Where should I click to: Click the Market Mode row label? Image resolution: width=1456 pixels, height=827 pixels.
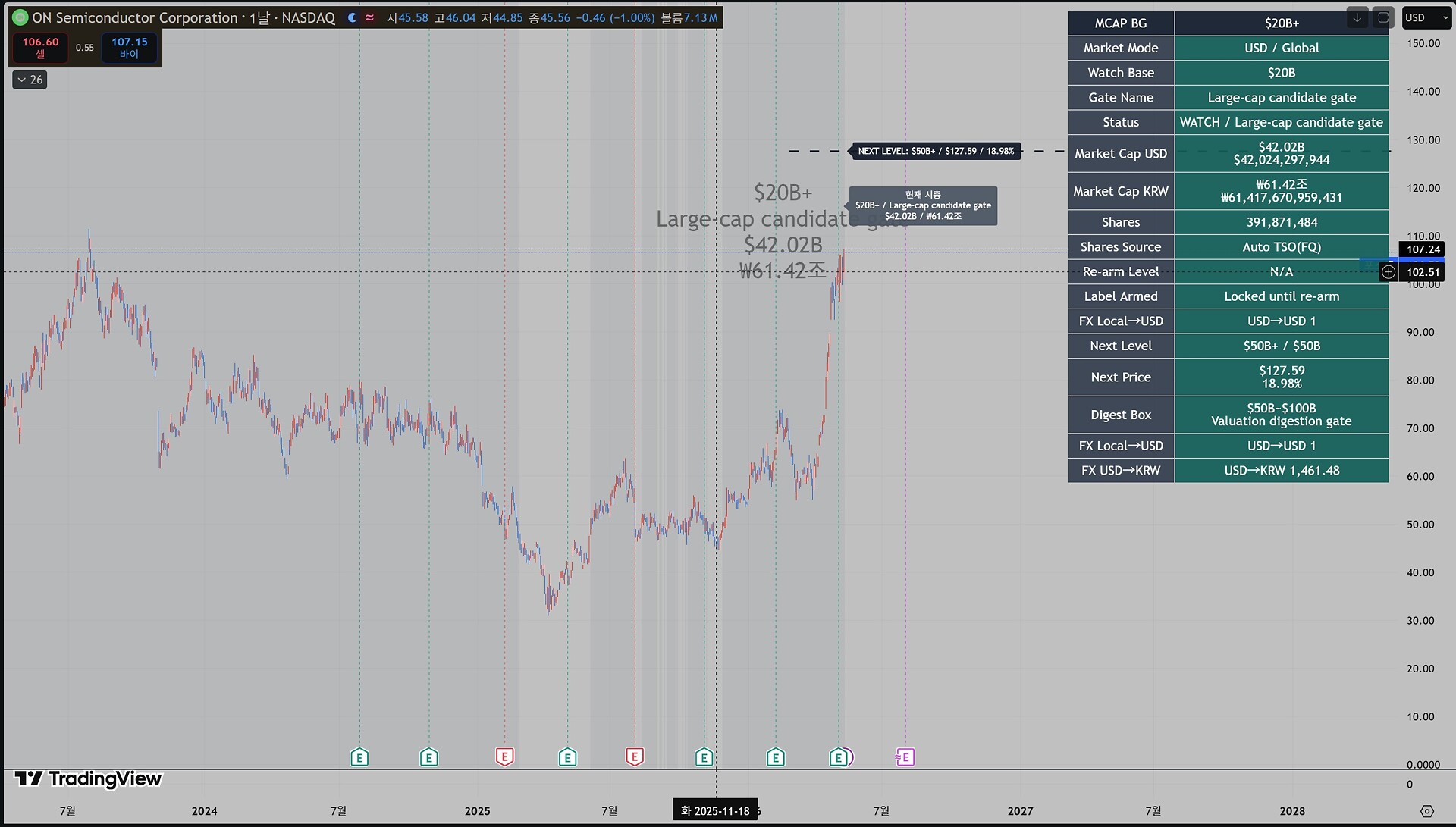(x=1121, y=48)
